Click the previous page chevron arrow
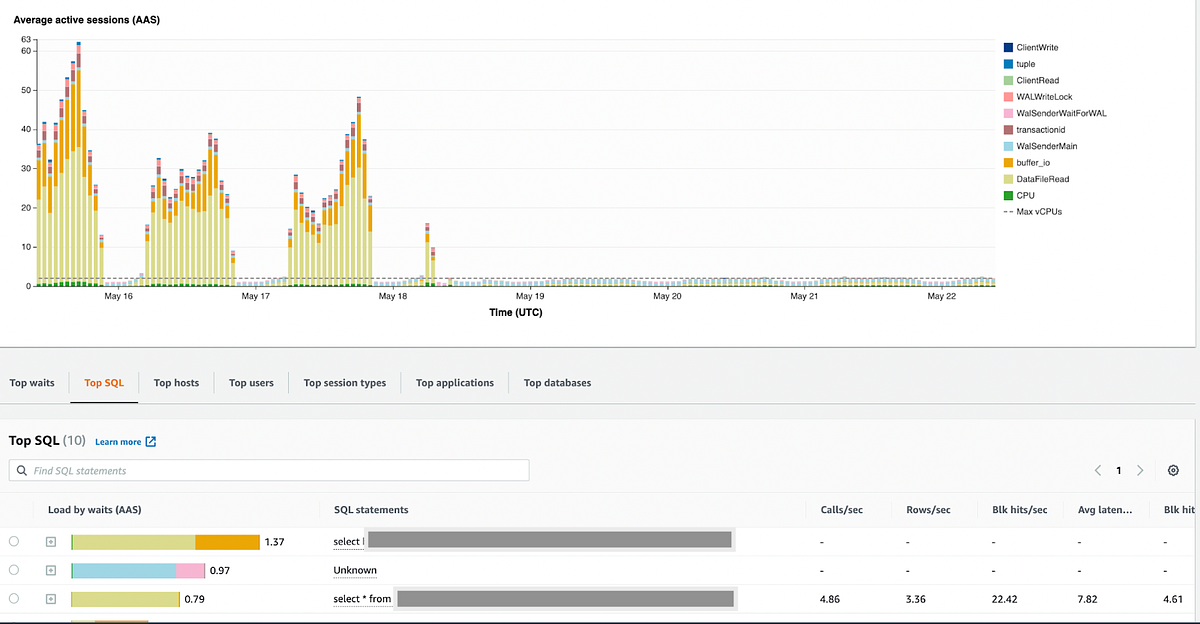1200x624 pixels. point(1097,470)
